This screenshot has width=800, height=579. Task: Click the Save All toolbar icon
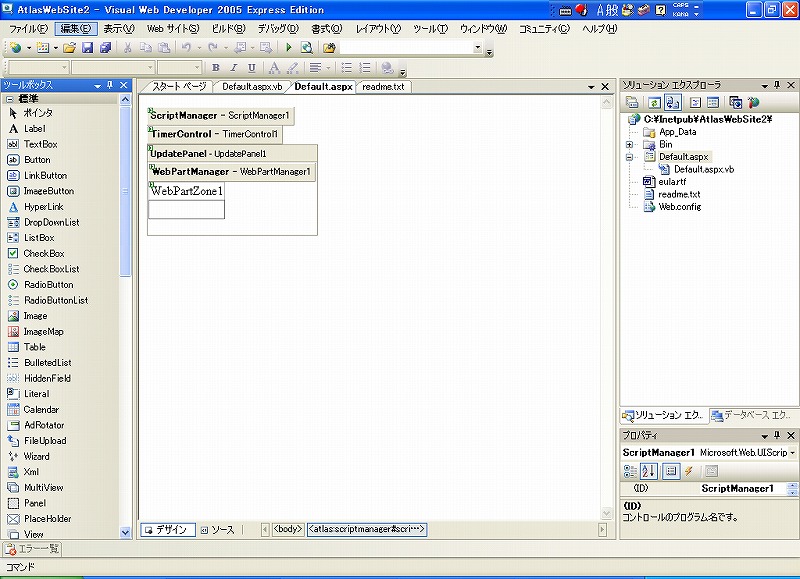tap(106, 48)
